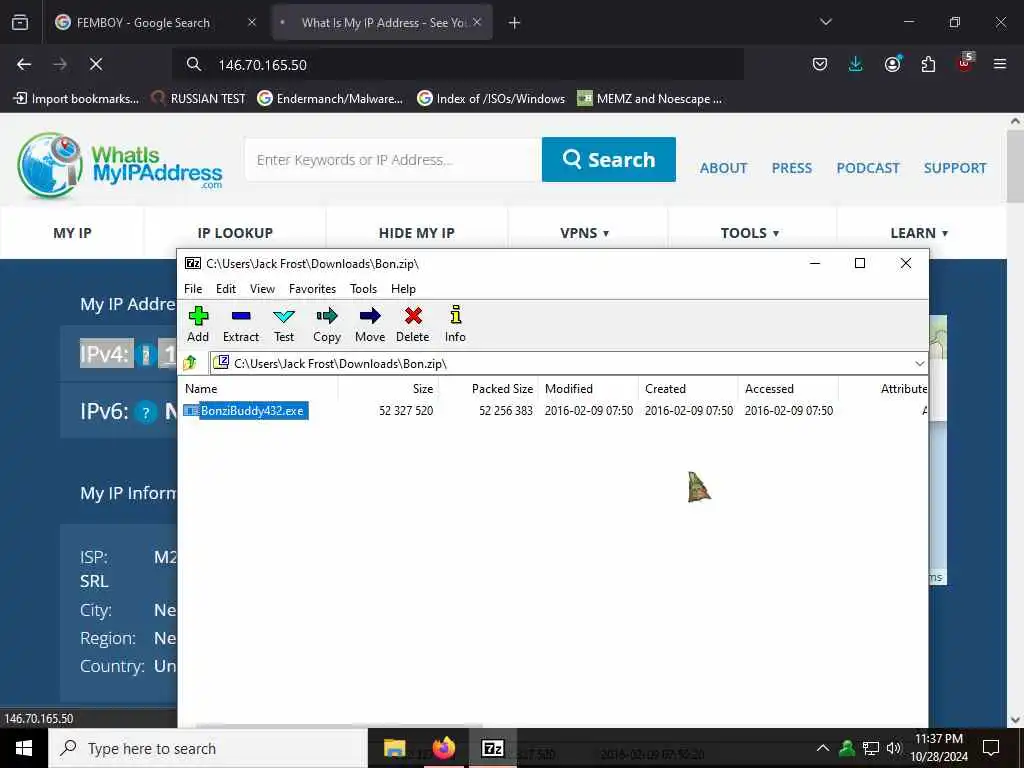
Task: Switch to Firefox on the taskbar
Action: point(443,748)
